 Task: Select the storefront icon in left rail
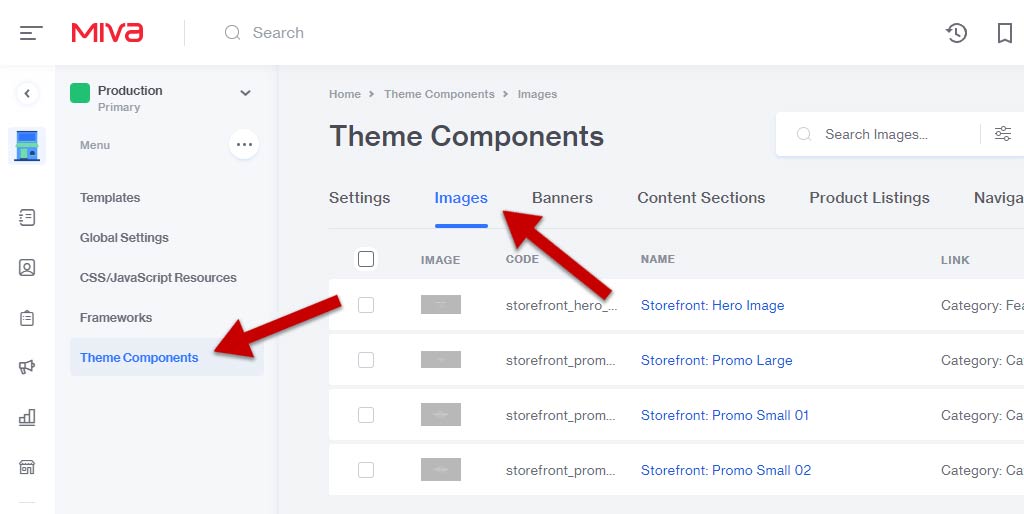pyautogui.click(x=27, y=146)
